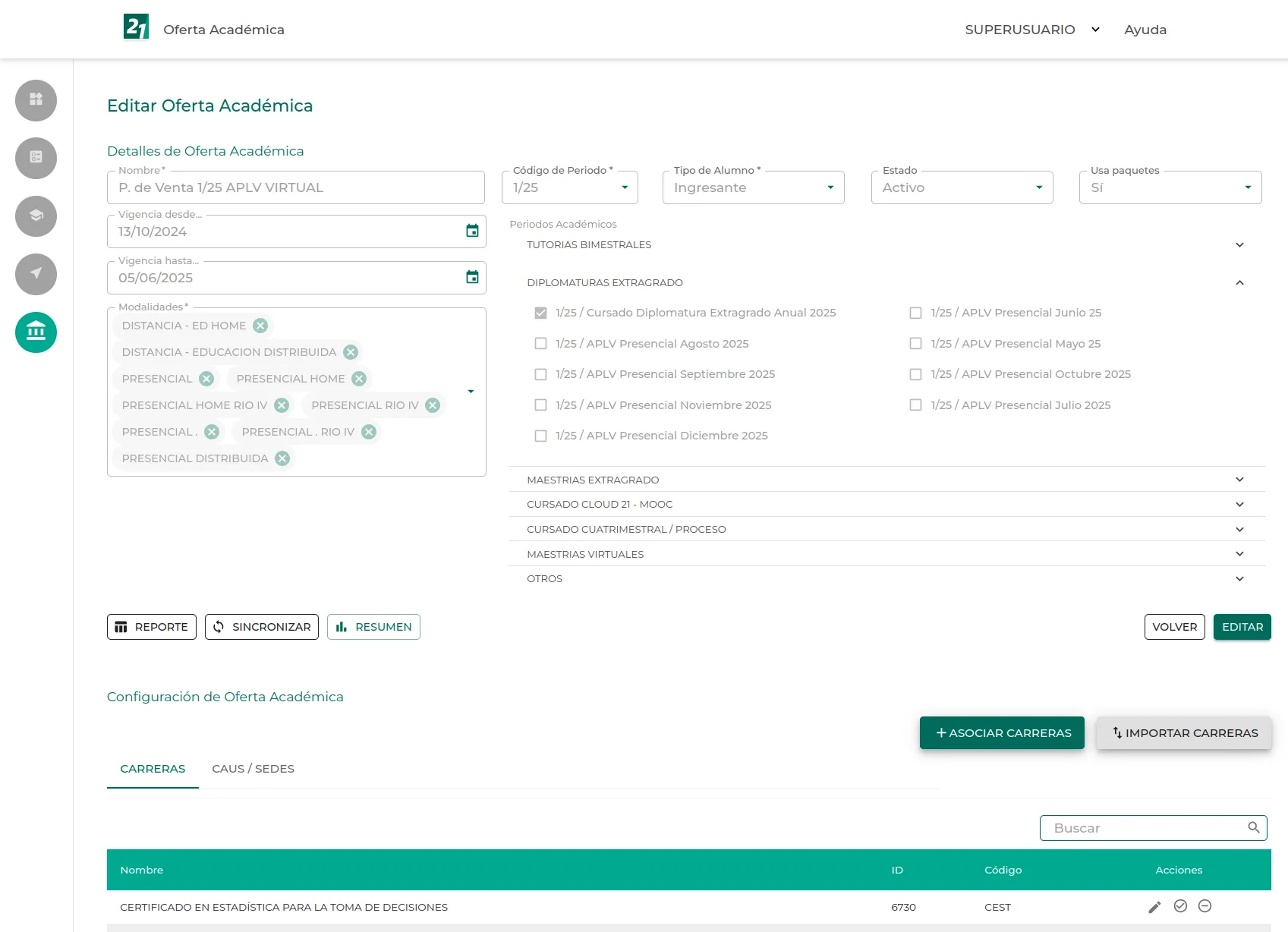This screenshot has height=932, width=1288.
Task: Click the check-circle action on the carrera row
Action: pyautogui.click(x=1181, y=906)
